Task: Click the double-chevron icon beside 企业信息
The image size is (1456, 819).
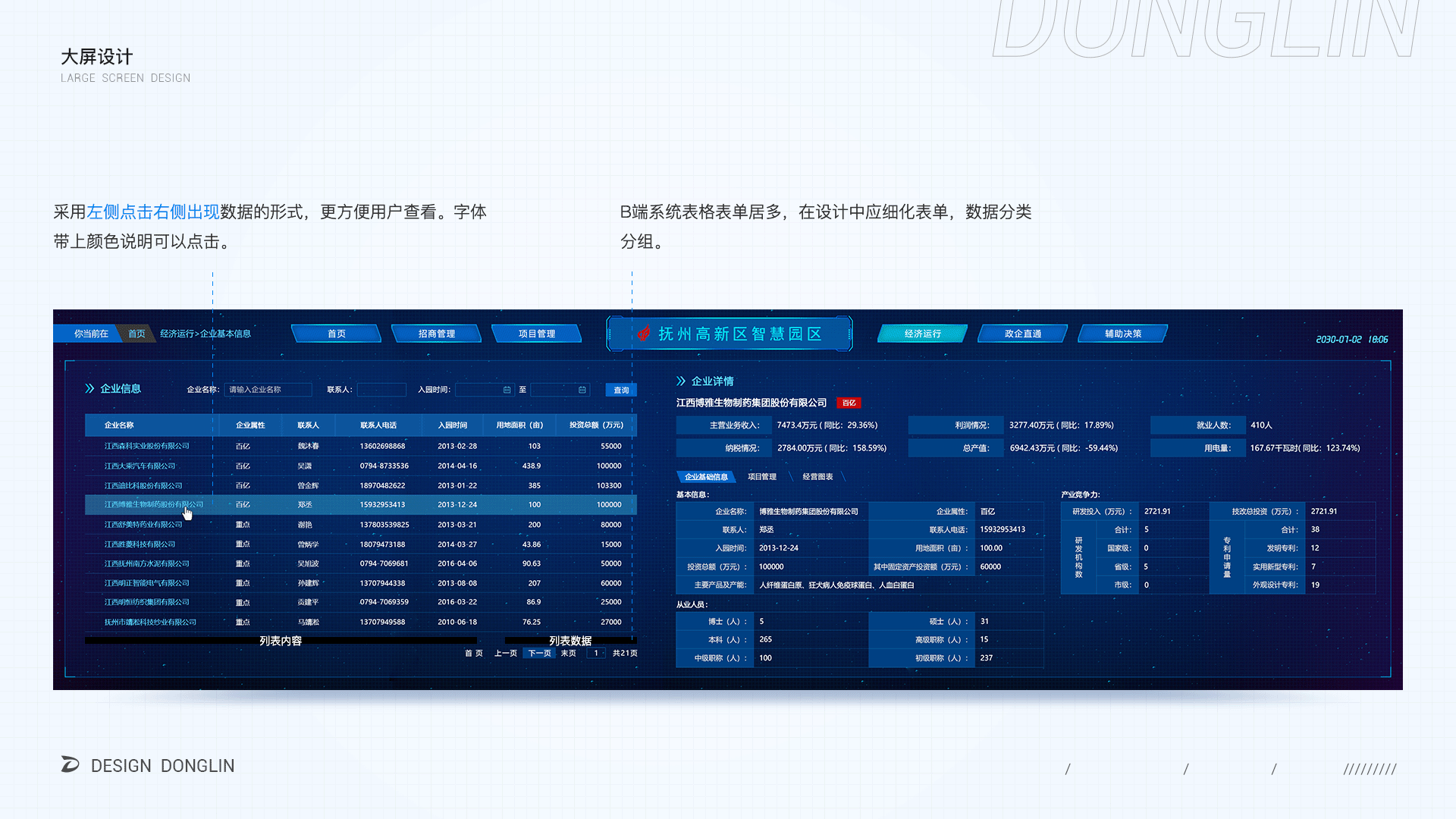Action: pos(89,388)
